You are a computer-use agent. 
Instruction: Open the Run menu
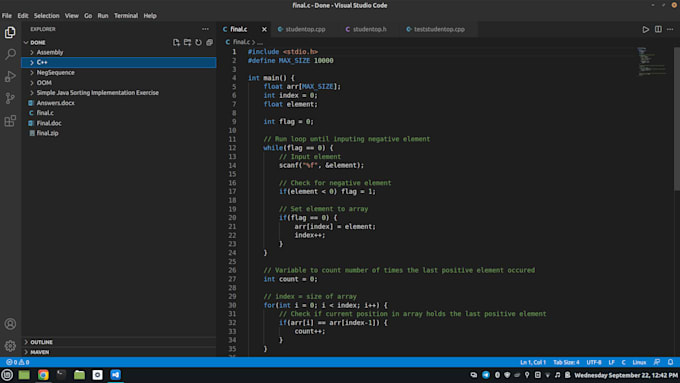[x=103, y=16]
